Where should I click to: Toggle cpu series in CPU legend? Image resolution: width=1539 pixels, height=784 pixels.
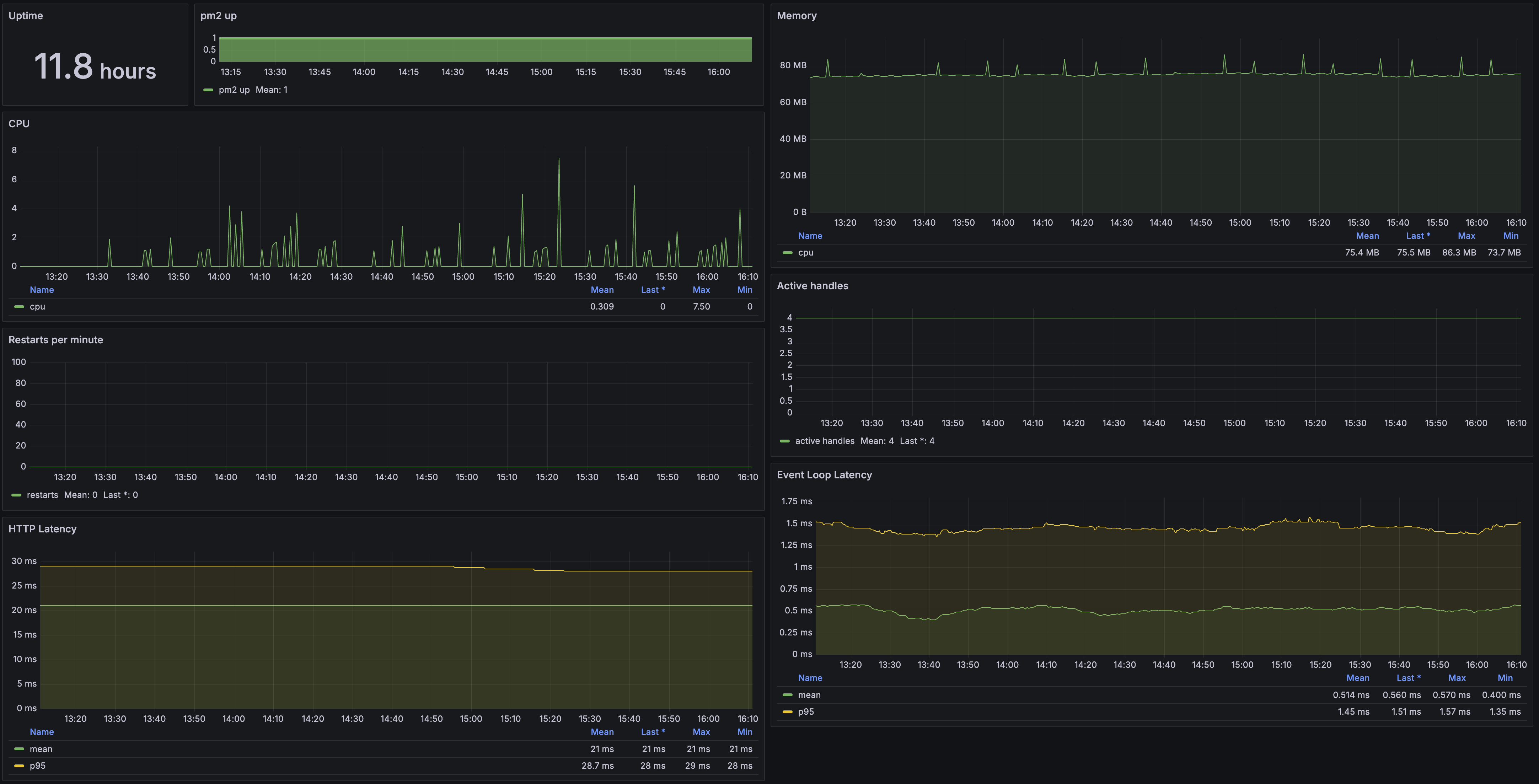pos(38,307)
